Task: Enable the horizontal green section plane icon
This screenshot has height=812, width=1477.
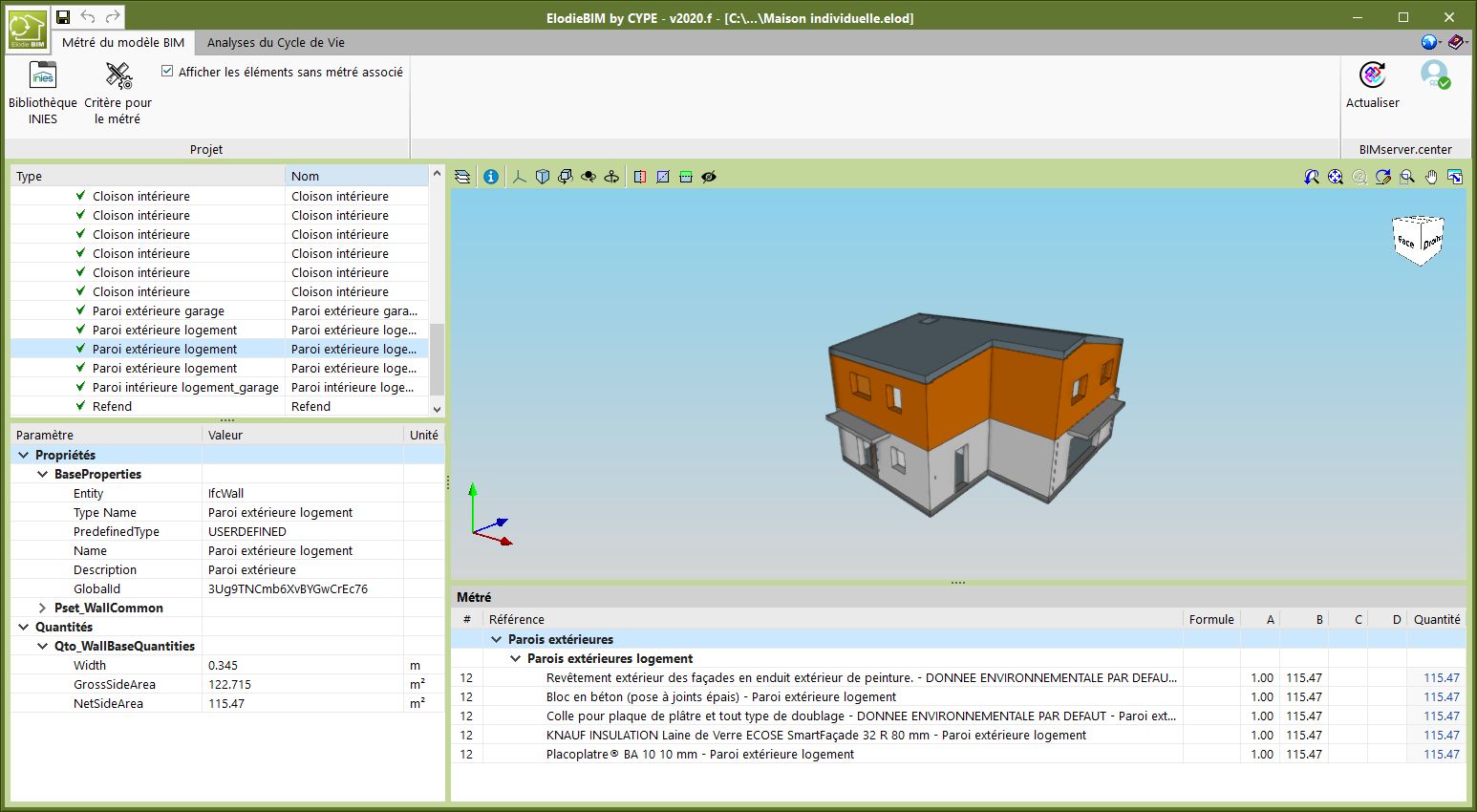Action: [x=686, y=177]
